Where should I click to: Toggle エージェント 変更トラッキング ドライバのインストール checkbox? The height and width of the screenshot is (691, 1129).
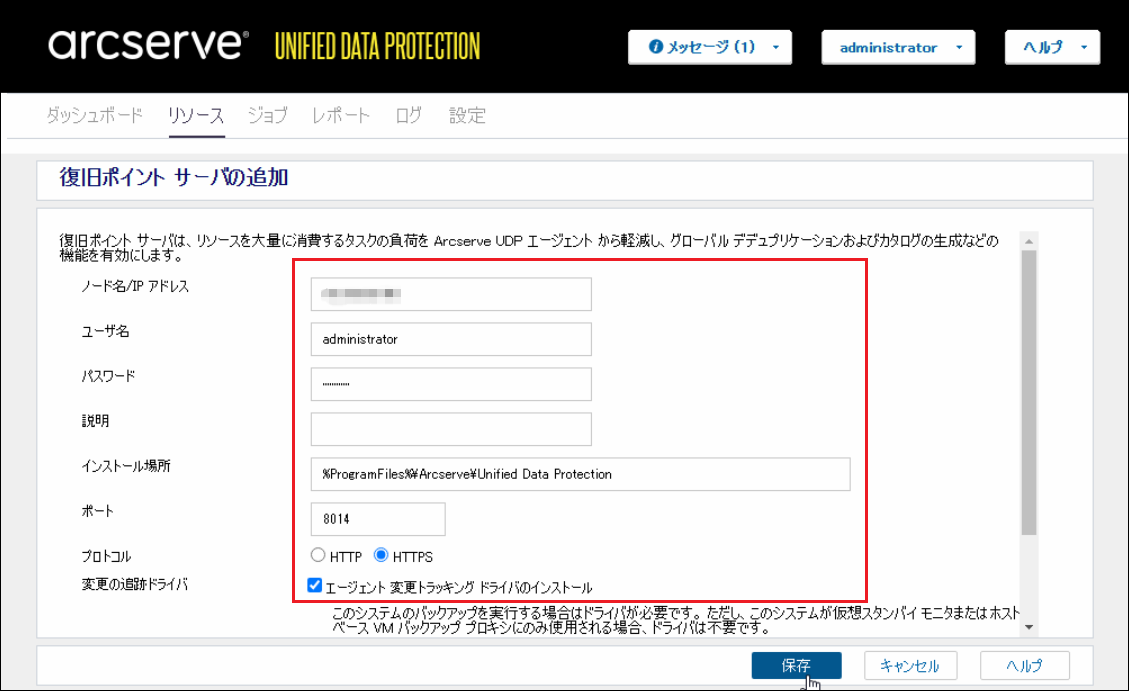[315, 585]
